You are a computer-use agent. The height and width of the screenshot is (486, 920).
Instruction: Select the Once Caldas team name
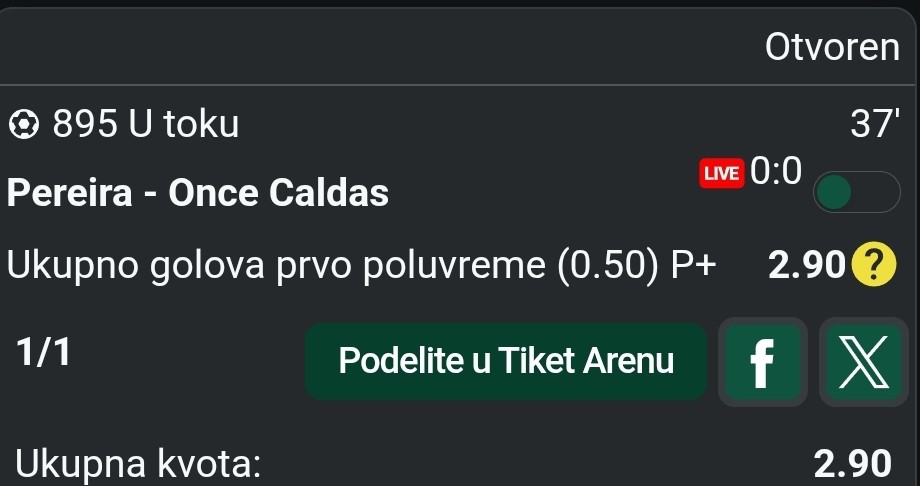tap(278, 192)
